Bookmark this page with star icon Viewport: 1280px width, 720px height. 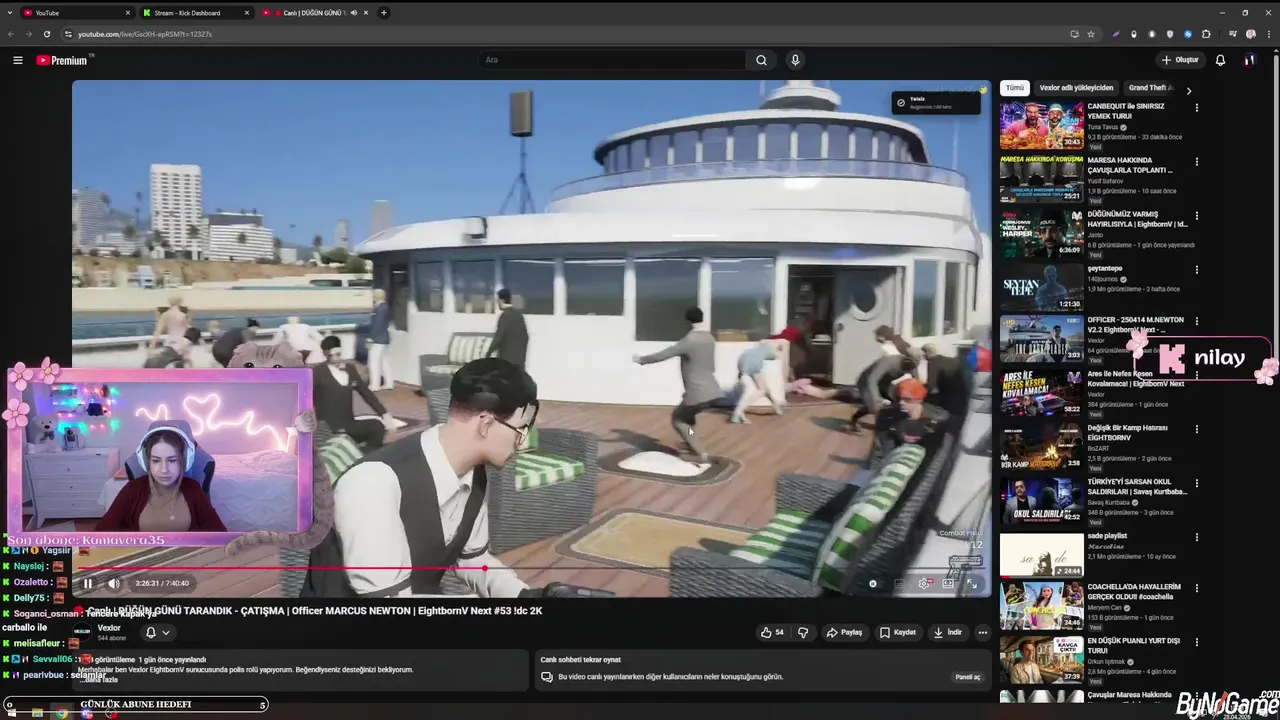pyautogui.click(x=1091, y=34)
